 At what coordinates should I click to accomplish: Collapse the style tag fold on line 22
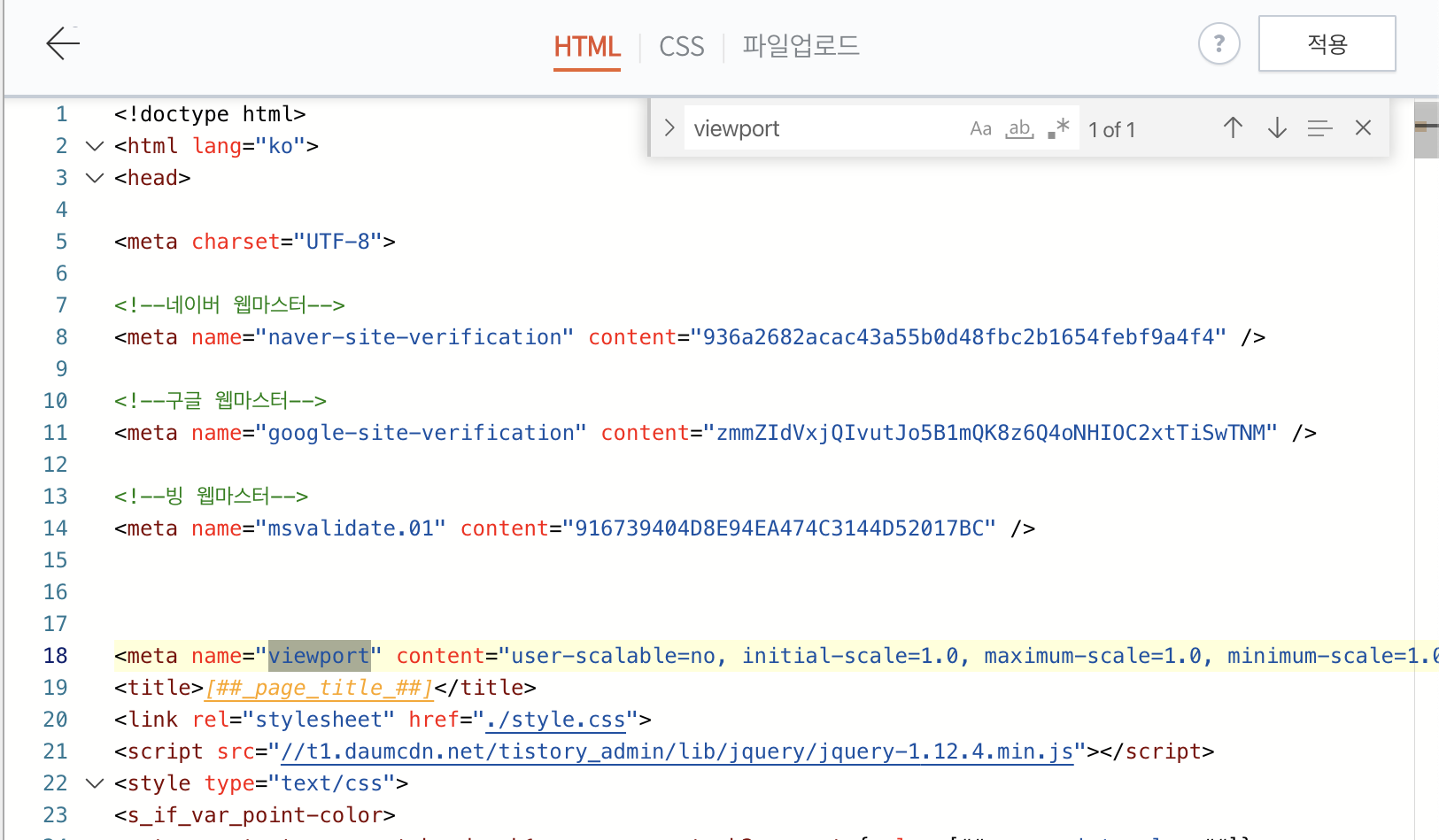tap(94, 782)
